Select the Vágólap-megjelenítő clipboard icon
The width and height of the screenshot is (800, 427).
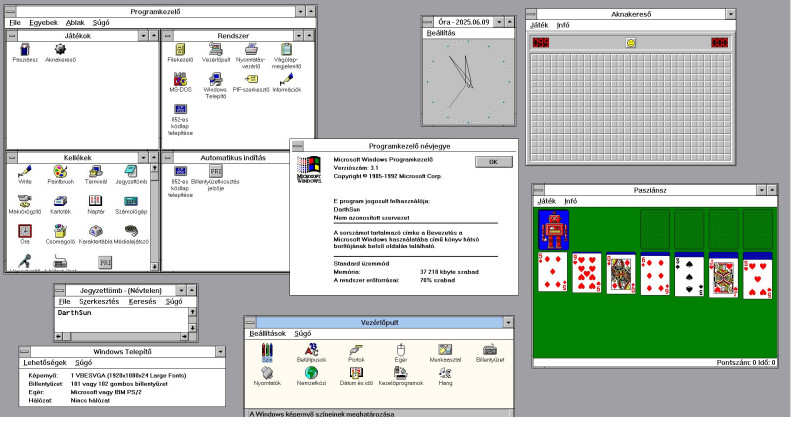286,49
